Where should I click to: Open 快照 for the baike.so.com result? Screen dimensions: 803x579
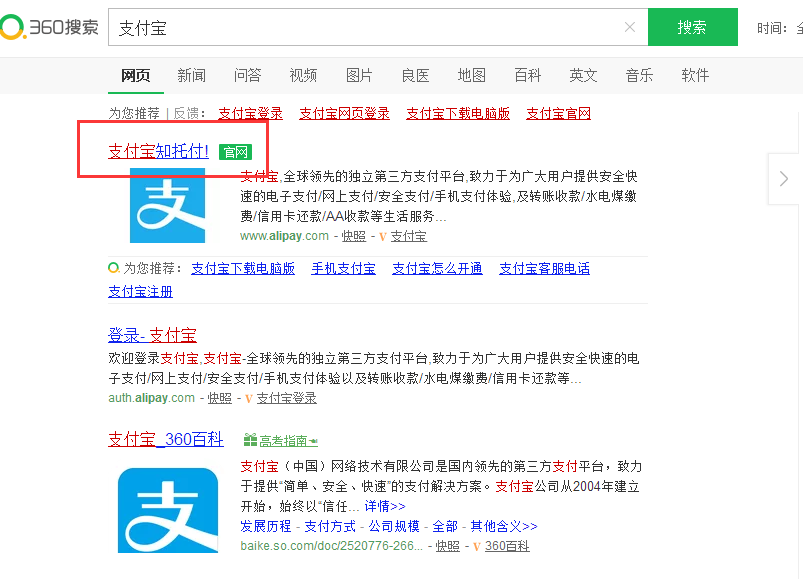click(x=448, y=546)
